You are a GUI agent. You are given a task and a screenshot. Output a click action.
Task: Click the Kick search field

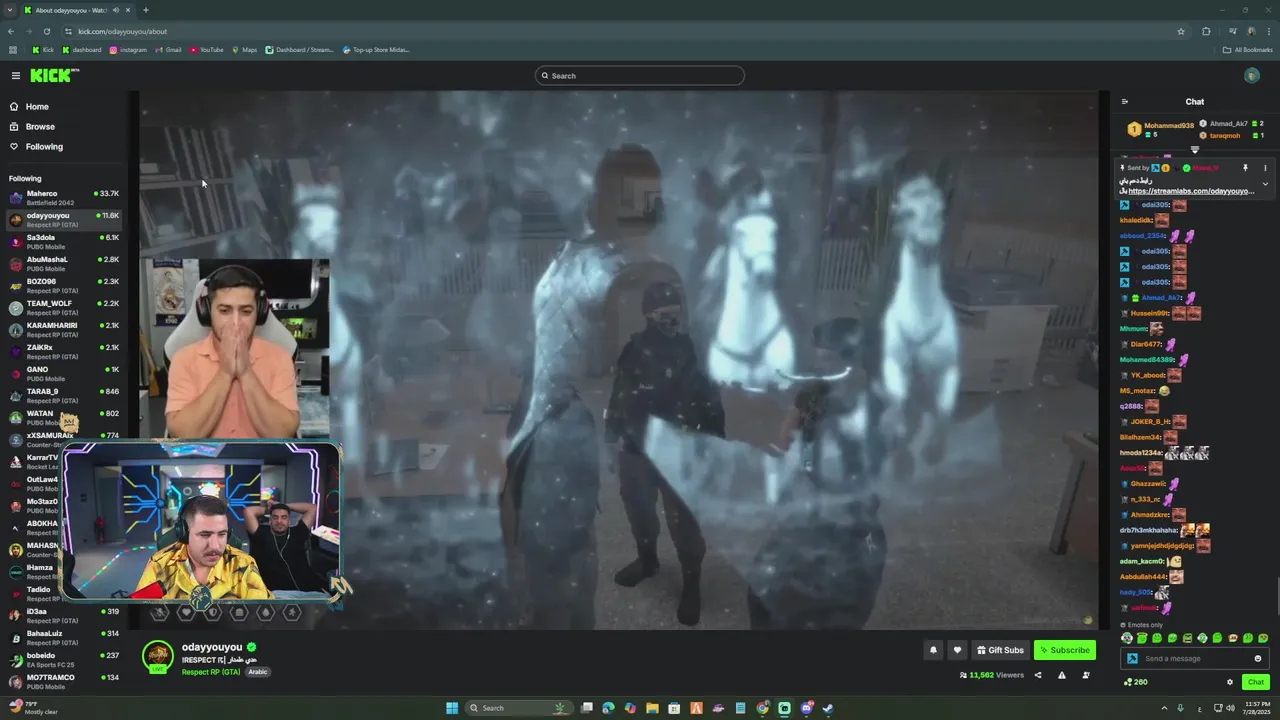click(640, 76)
